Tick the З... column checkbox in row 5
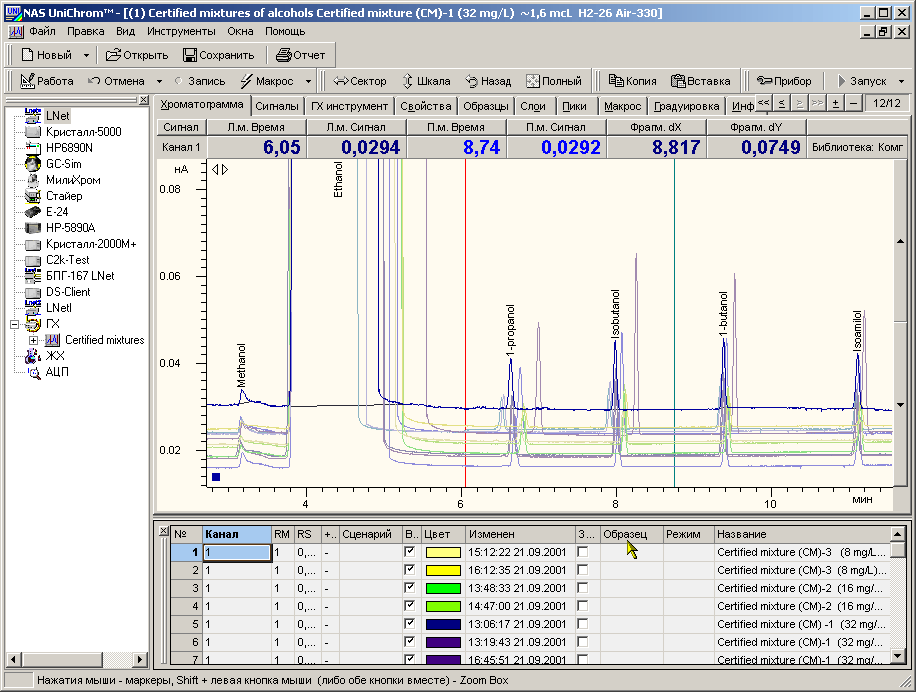The image size is (916, 692). point(582,624)
